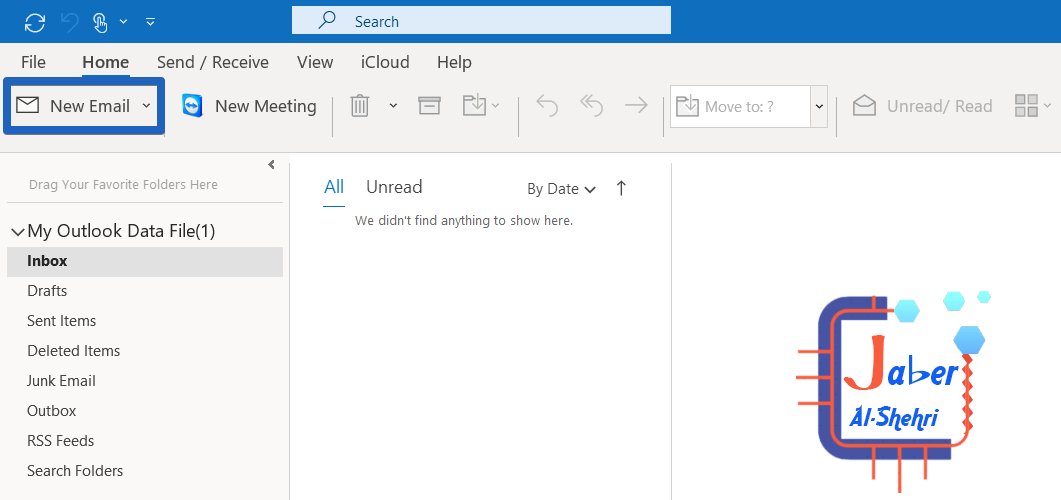Click the Move to folder icon
This screenshot has height=500, width=1061.
pyautogui.click(x=474, y=106)
